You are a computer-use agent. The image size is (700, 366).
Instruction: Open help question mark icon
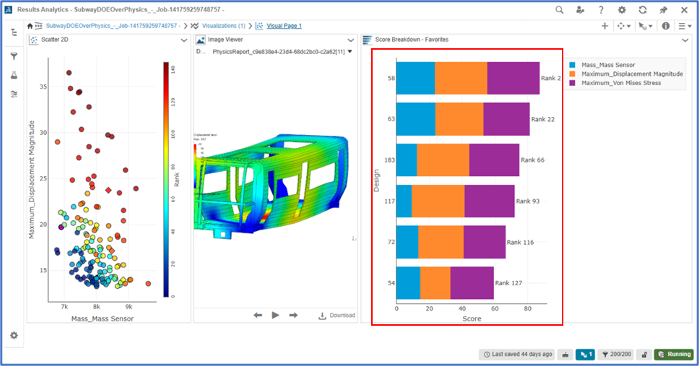(601, 9)
